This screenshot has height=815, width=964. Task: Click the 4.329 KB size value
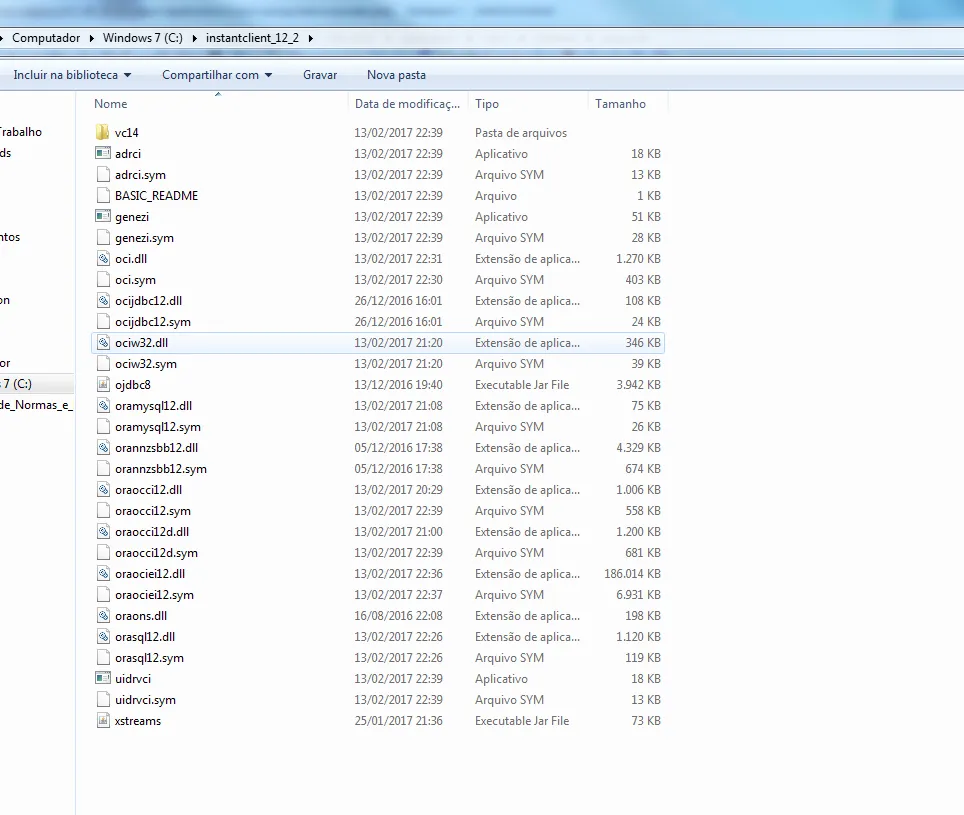click(x=638, y=448)
